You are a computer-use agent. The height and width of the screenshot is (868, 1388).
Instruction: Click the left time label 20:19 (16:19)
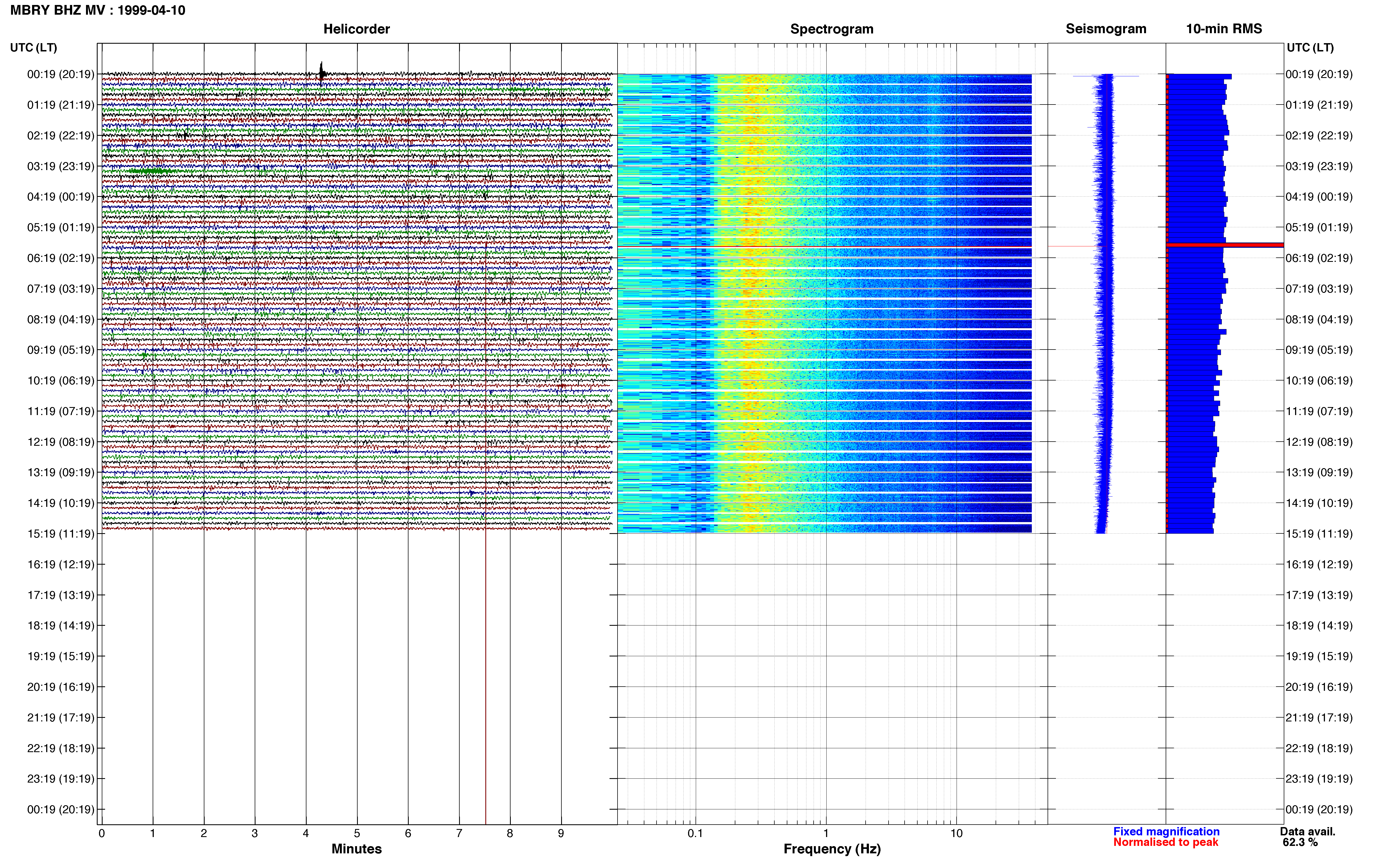61,687
